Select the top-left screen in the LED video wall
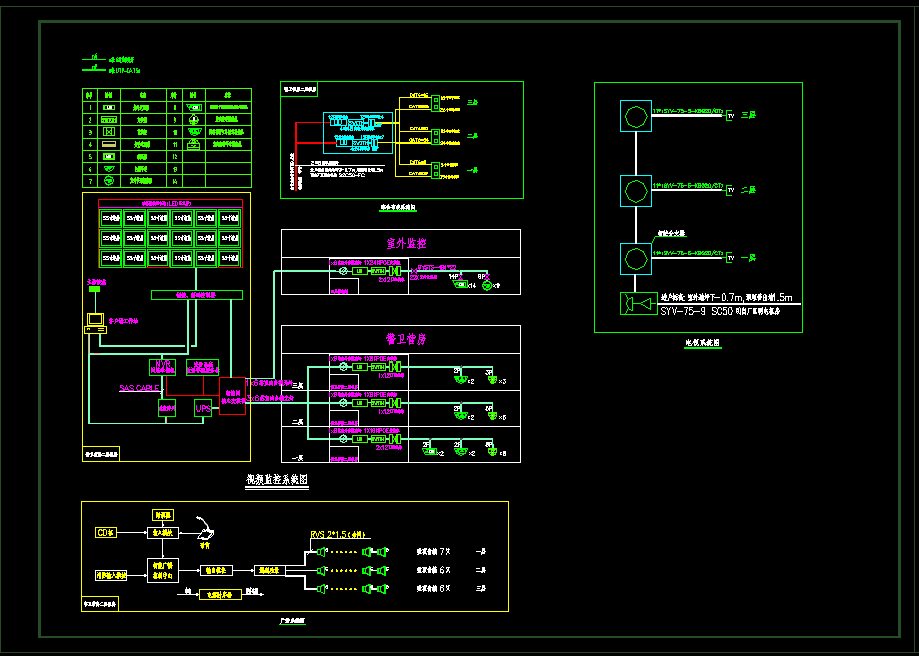919x656 pixels. [x=110, y=217]
